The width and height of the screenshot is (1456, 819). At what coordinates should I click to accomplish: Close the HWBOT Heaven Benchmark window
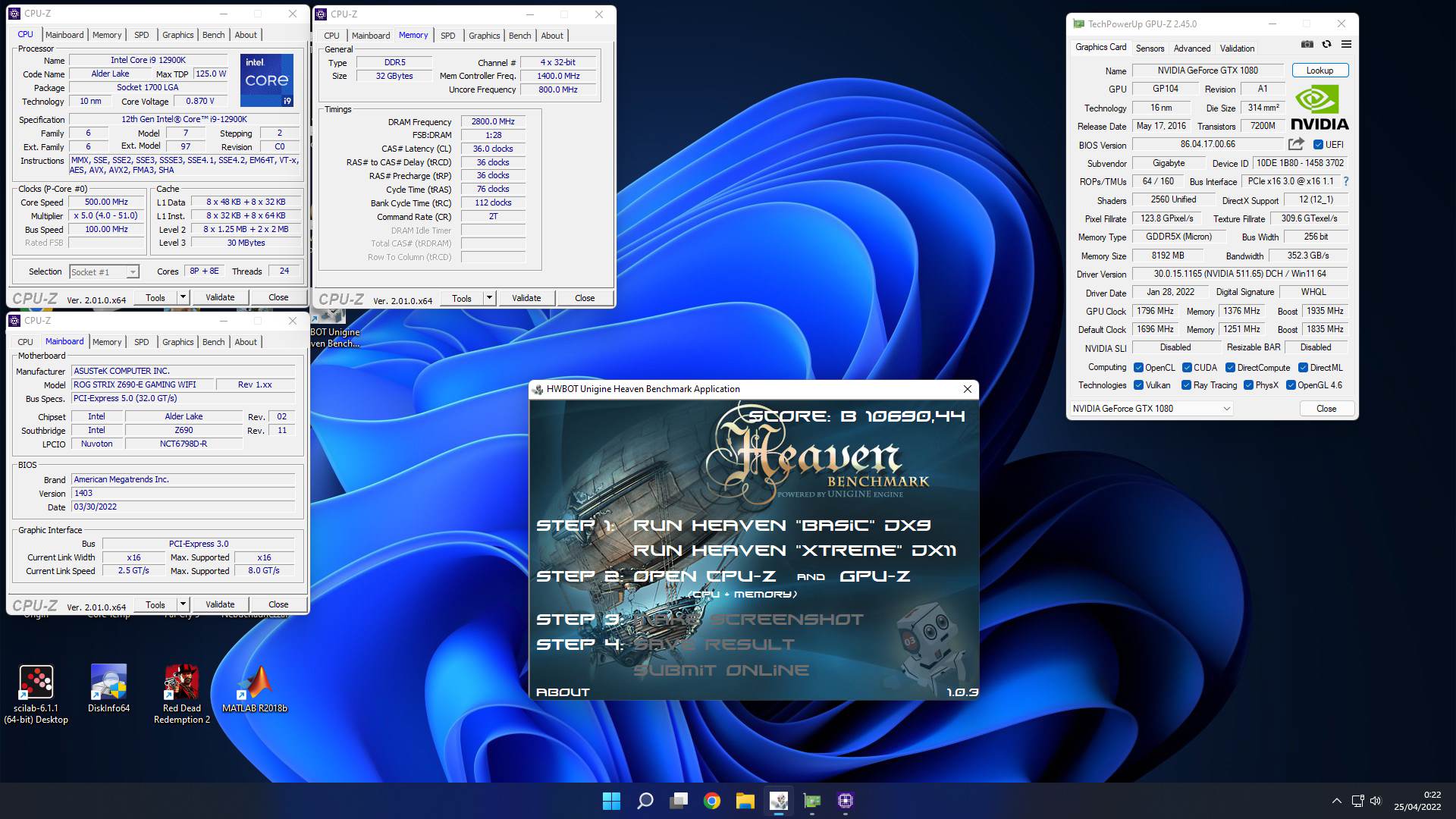point(967,389)
